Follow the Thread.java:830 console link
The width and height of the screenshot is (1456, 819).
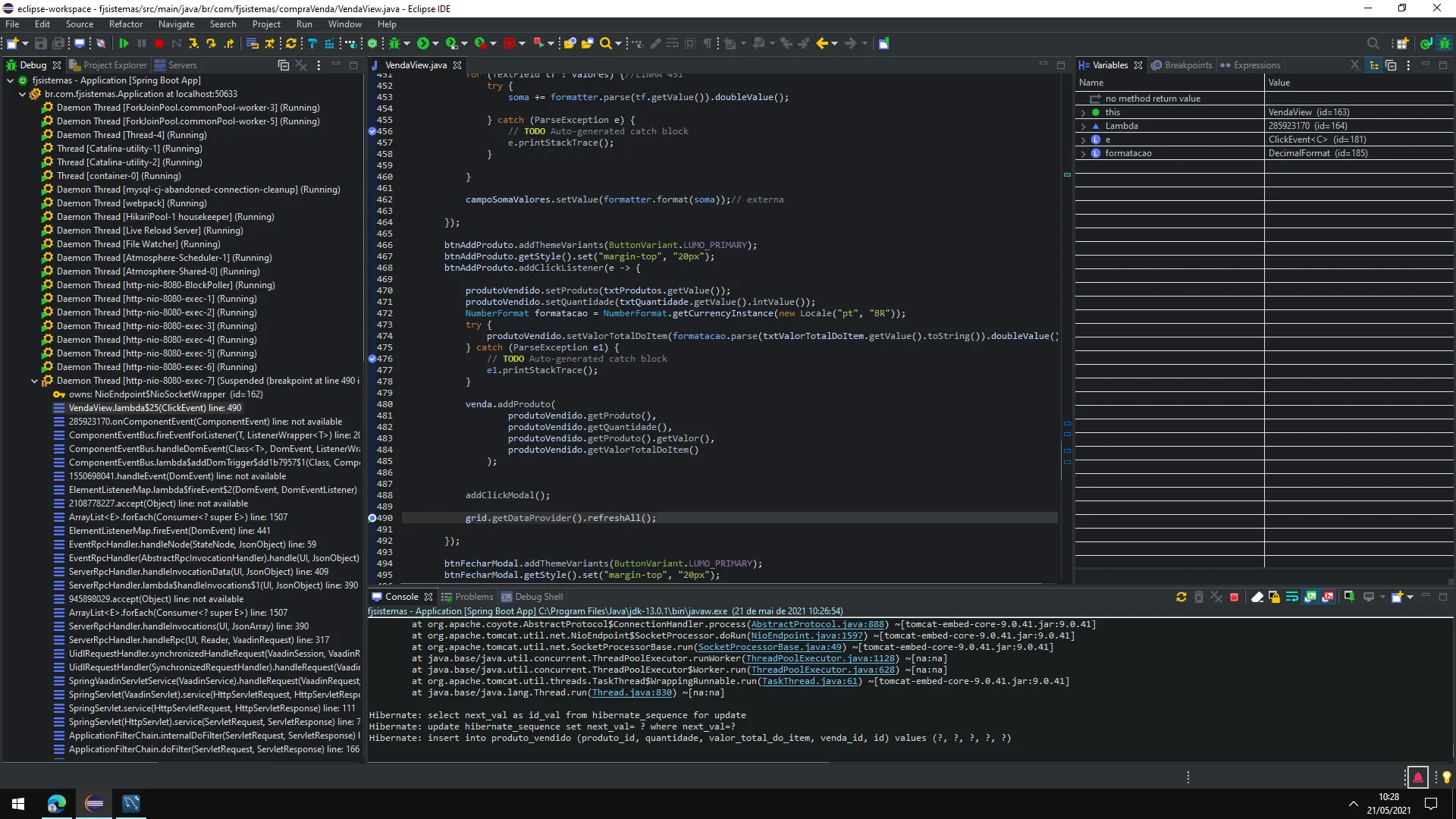tap(632, 693)
